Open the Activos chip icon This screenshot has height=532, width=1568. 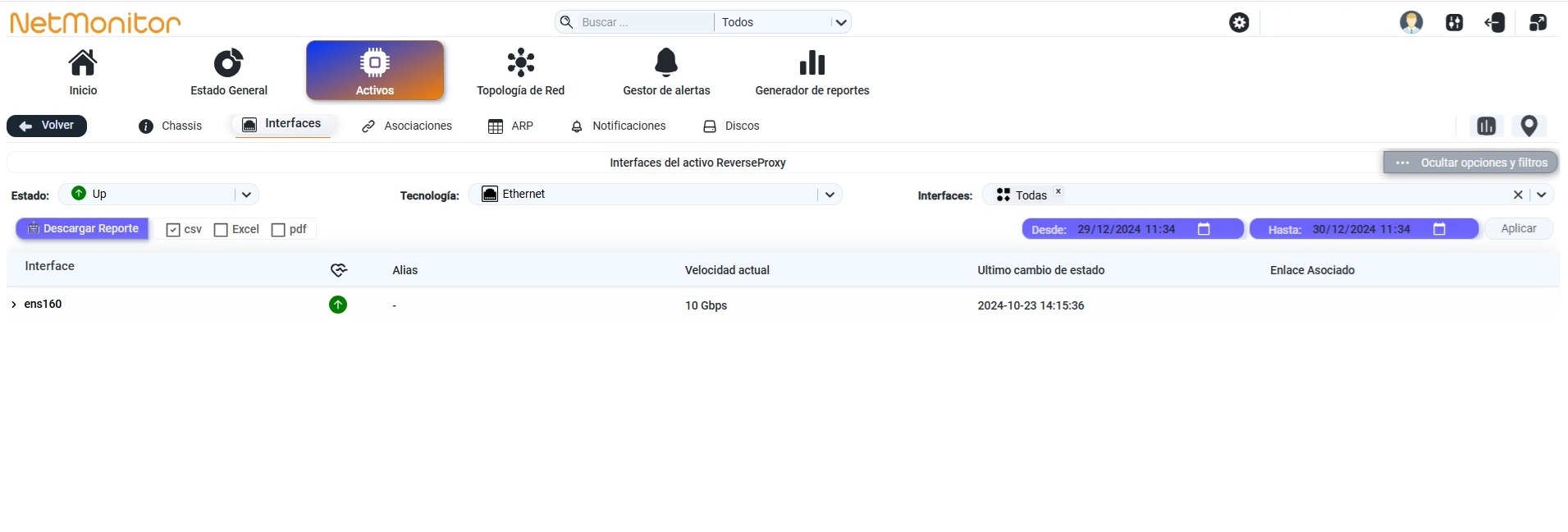(375, 62)
